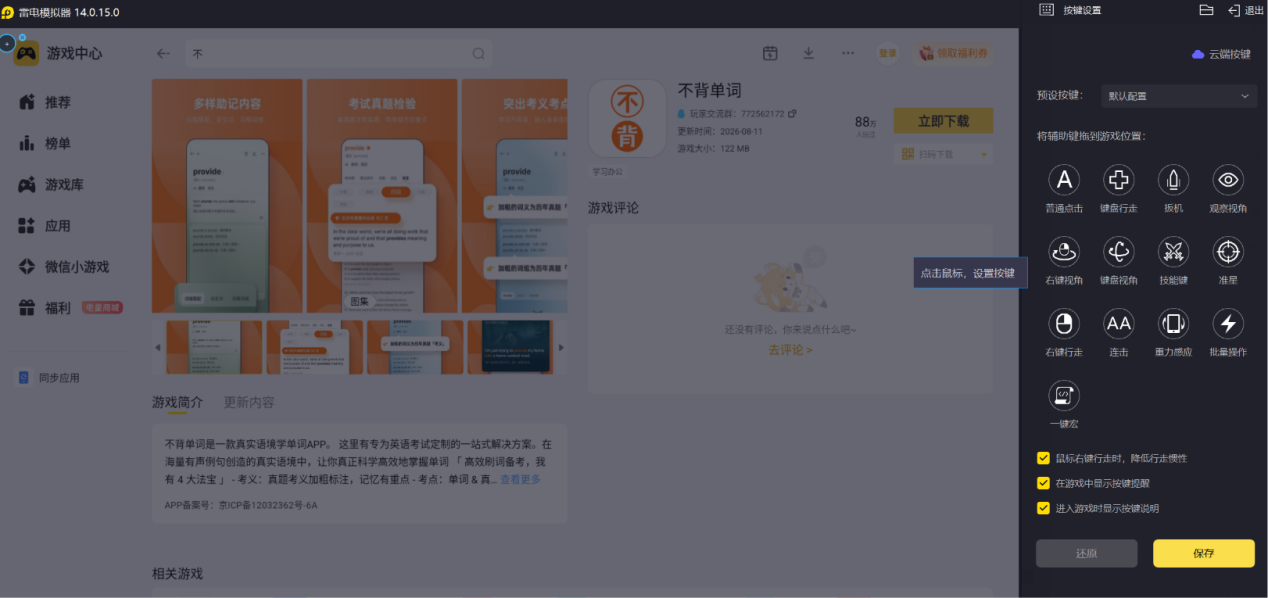The image size is (1268, 598).
Task: Select the 右键行走 mouse icon
Action: pyautogui.click(x=1064, y=323)
